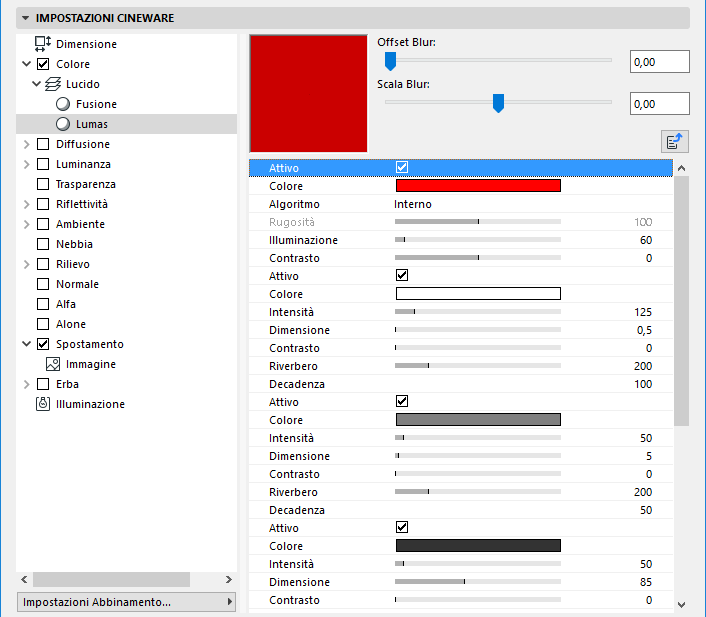The image size is (706, 617).
Task: Click the tree horizontal scroll left arrow
Action: click(24, 580)
